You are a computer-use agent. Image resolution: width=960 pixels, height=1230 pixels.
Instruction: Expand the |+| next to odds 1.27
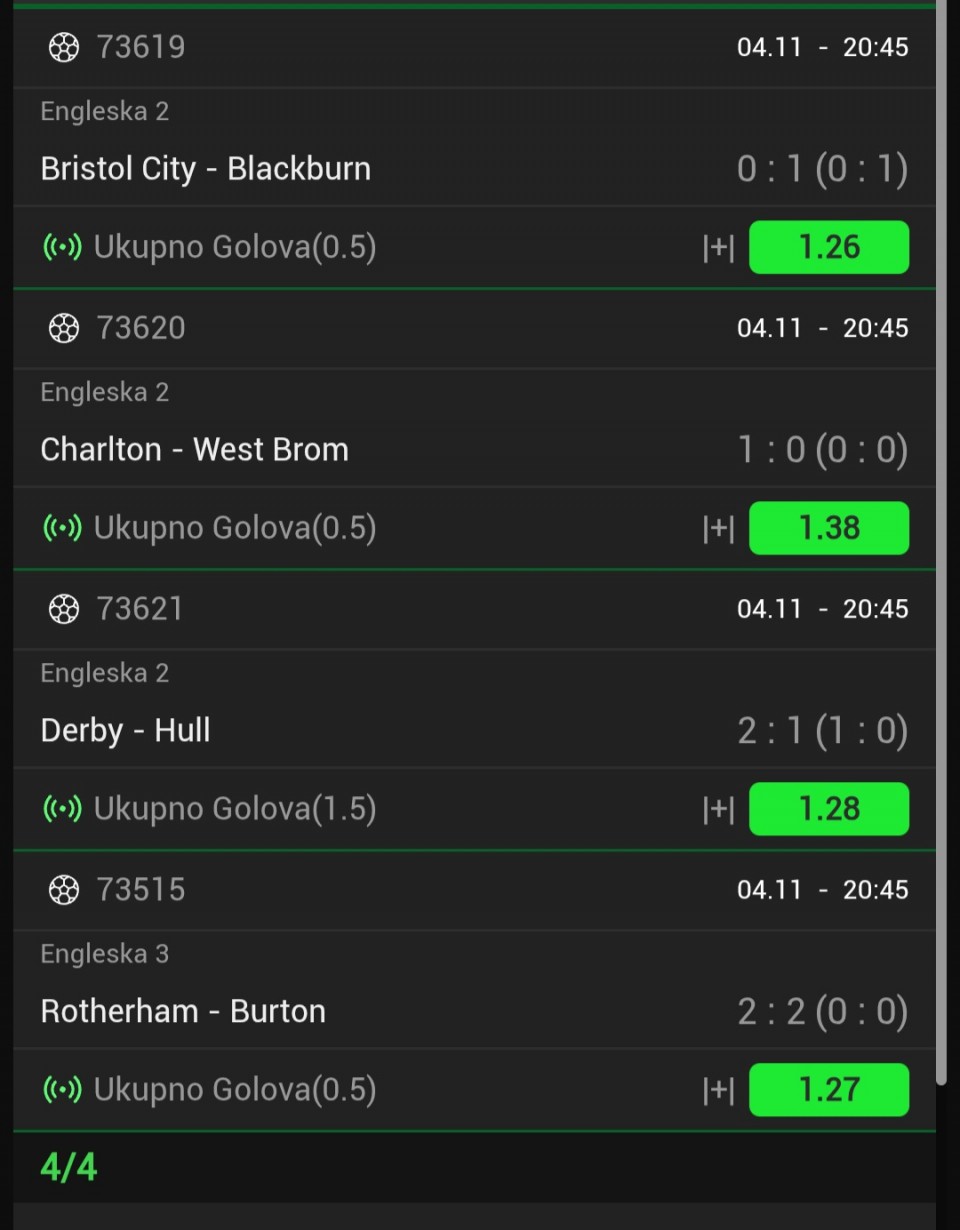click(x=718, y=1091)
